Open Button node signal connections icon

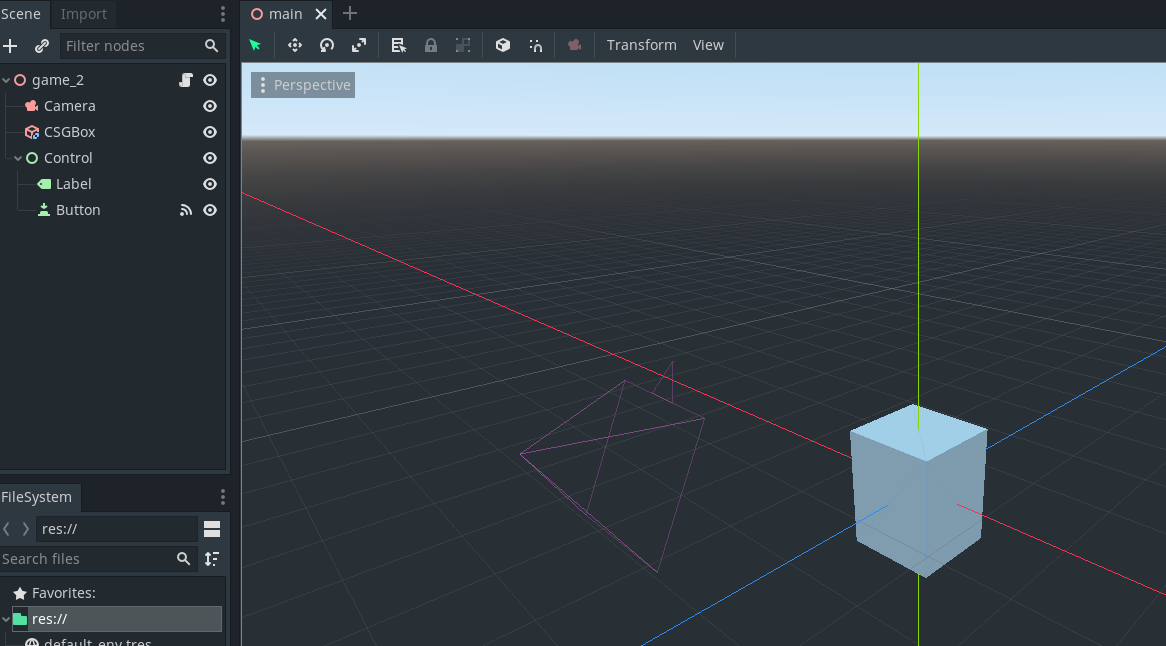(186, 210)
